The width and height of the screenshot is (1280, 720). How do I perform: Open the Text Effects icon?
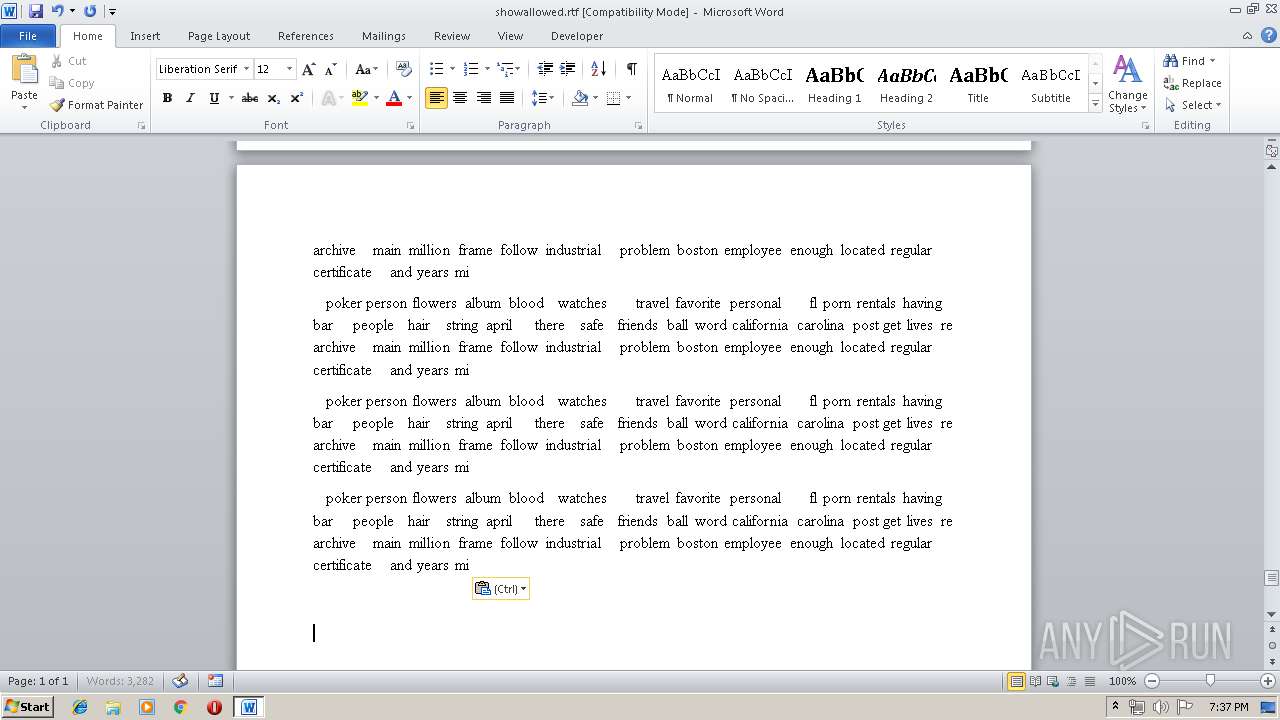point(327,98)
